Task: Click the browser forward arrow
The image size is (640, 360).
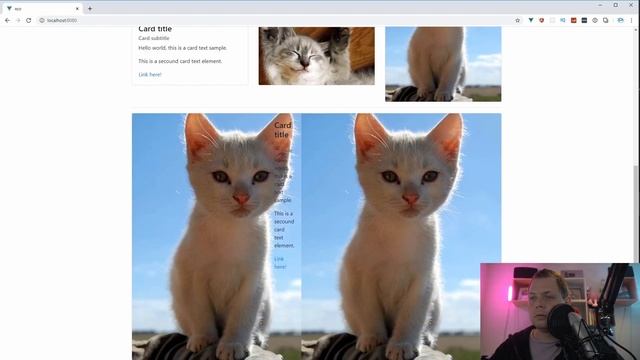Action: pos(18,20)
